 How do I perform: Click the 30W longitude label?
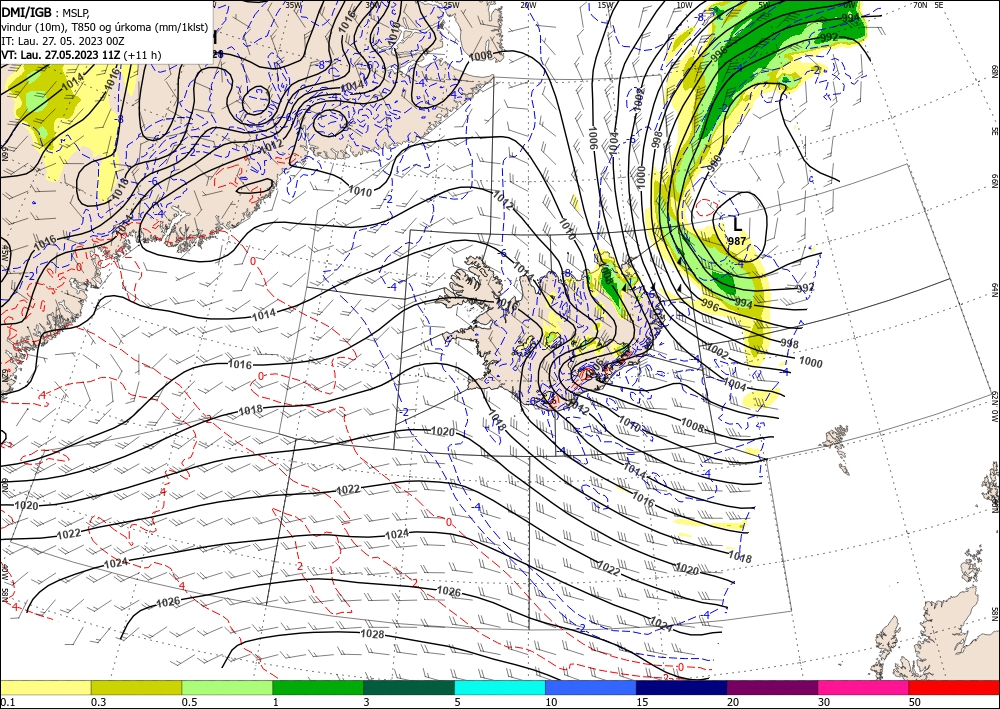[373, 5]
